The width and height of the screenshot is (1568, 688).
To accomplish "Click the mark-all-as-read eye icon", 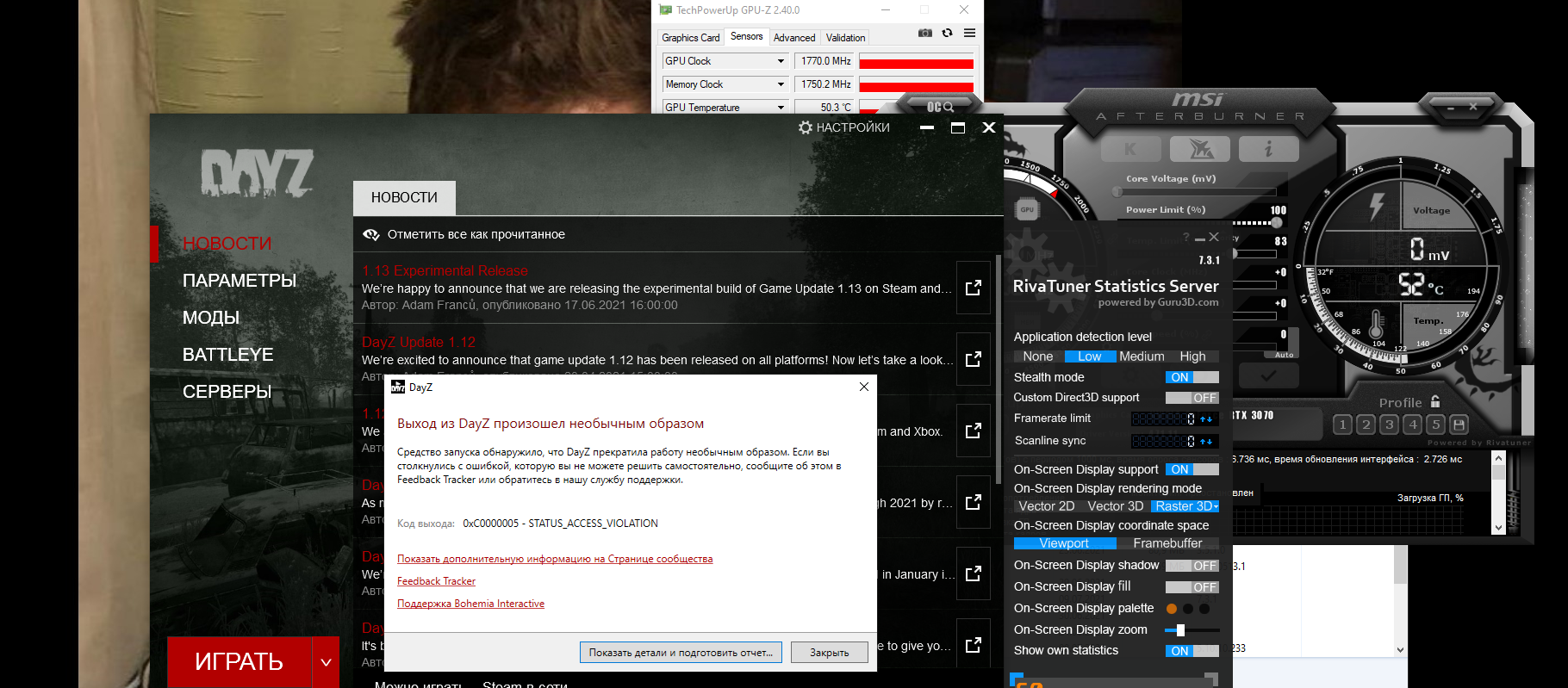I will pos(371,234).
